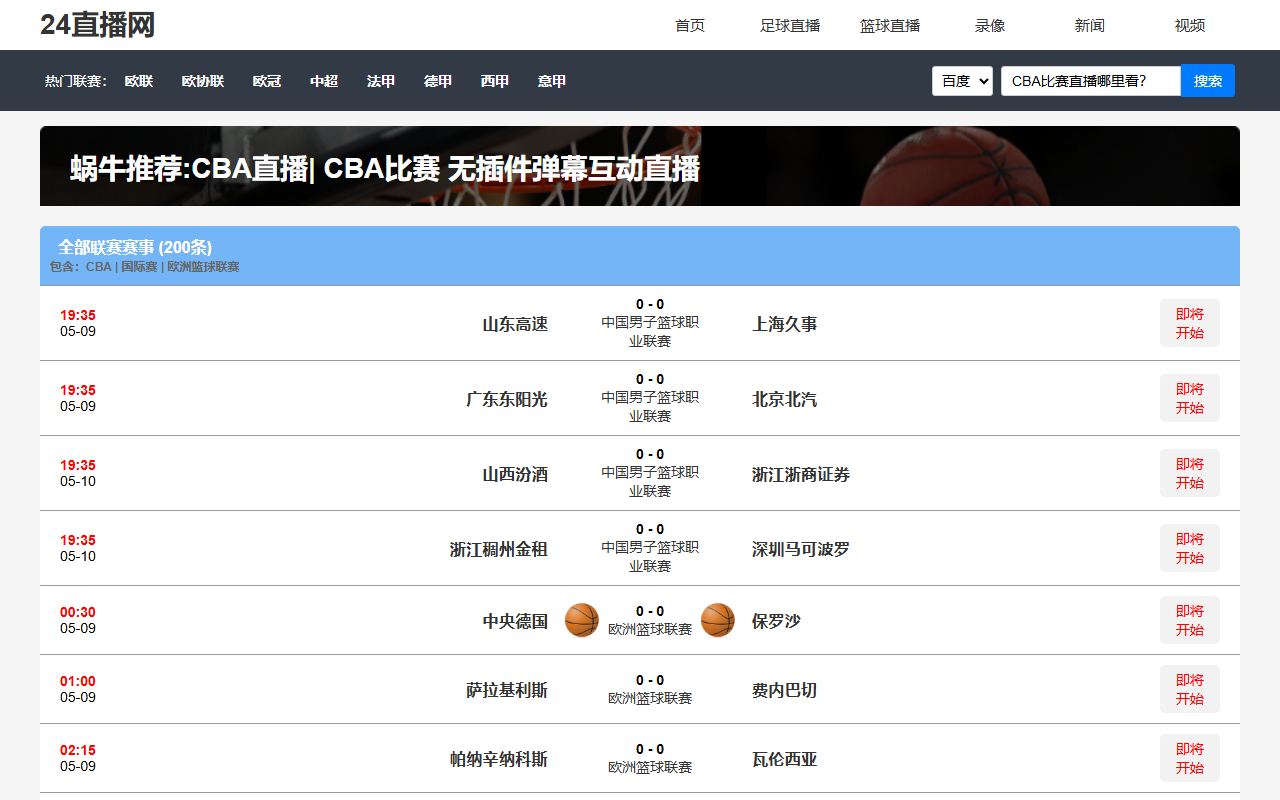
Task: Click team name 山西汾酒
Action: click(x=515, y=474)
